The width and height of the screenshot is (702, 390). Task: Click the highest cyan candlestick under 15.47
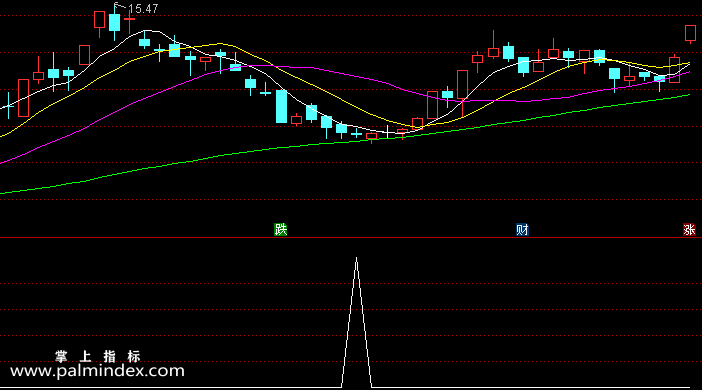coord(115,22)
